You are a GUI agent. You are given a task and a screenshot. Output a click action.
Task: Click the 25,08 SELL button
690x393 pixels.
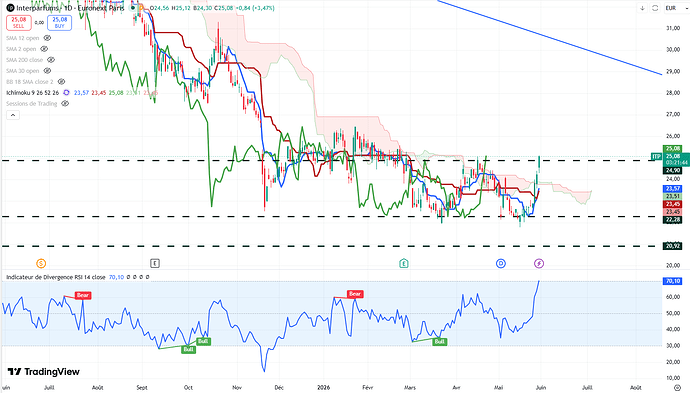click(18, 22)
